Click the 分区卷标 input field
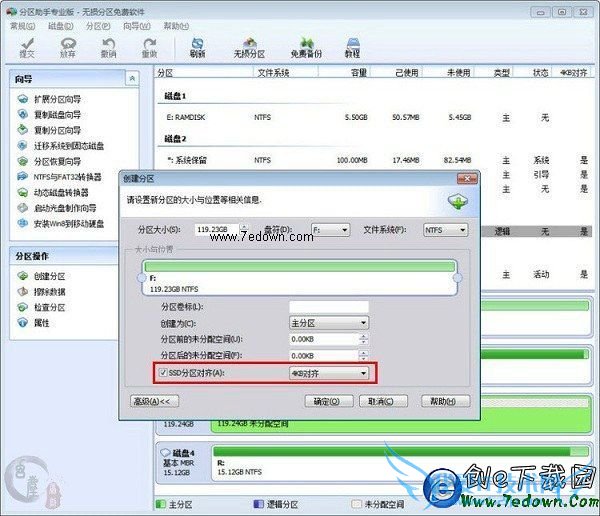 tap(329, 307)
